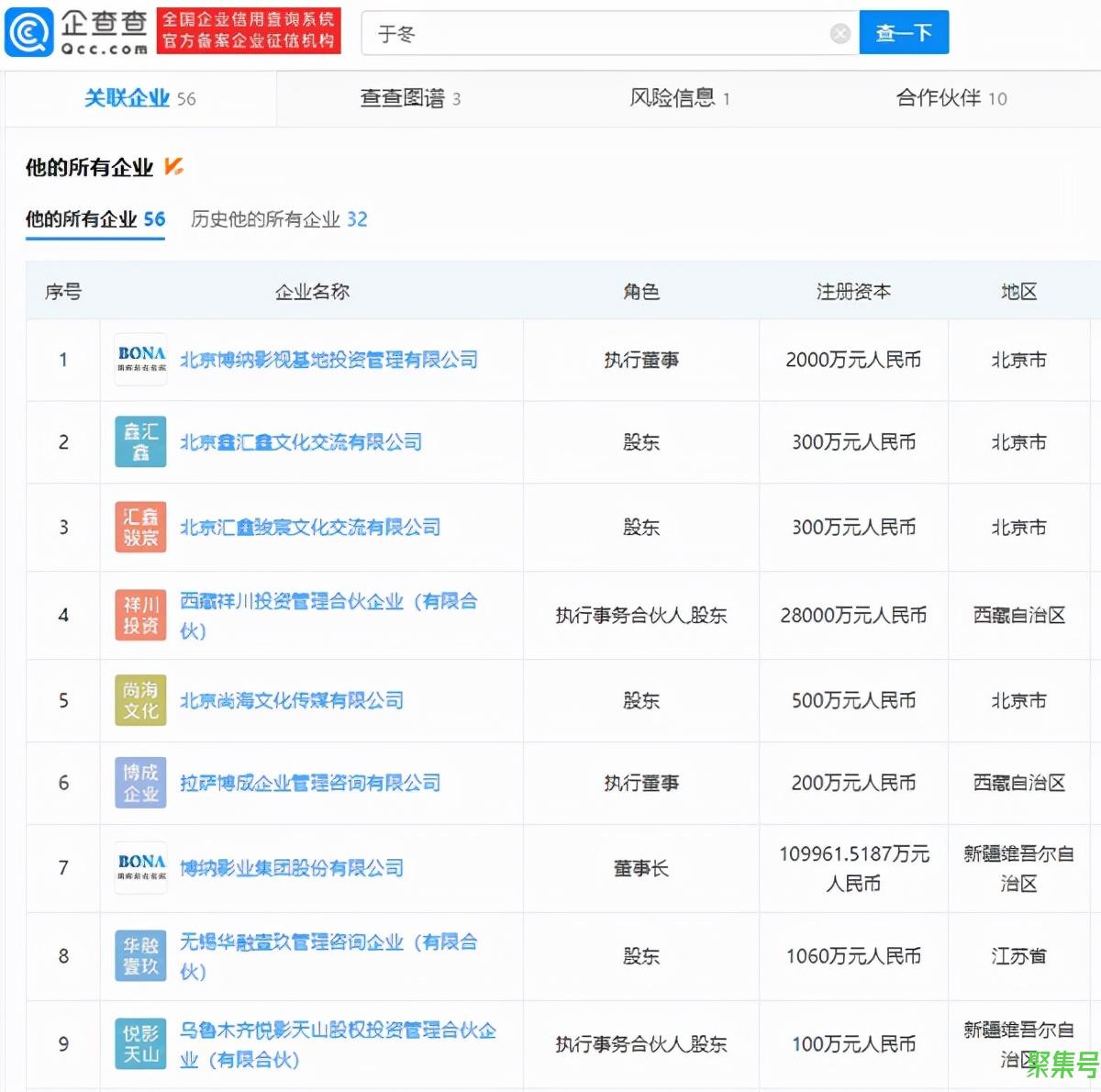
Task: Click the 尚海文化 company logo
Action: point(141,700)
